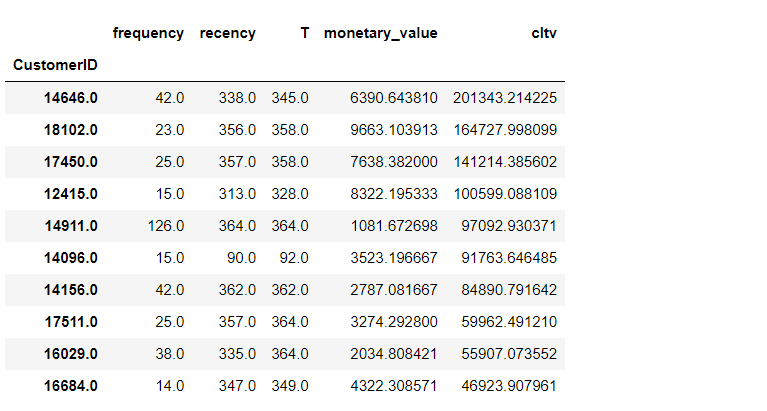Click the T column header
This screenshot has width=767, height=411.
point(304,33)
